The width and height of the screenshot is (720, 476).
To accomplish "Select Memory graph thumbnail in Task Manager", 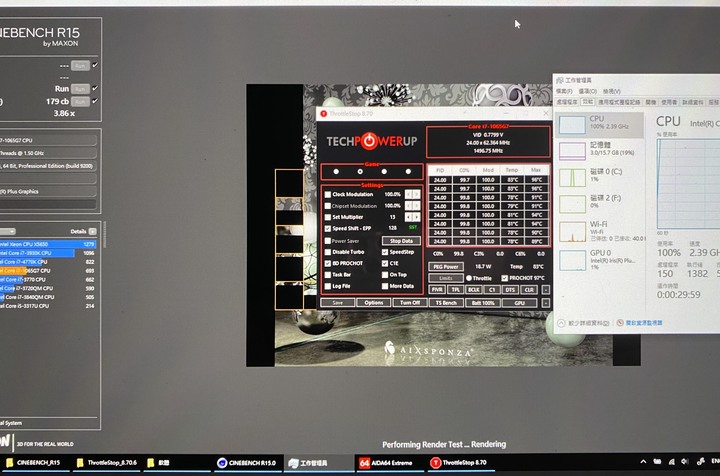I will (x=572, y=151).
